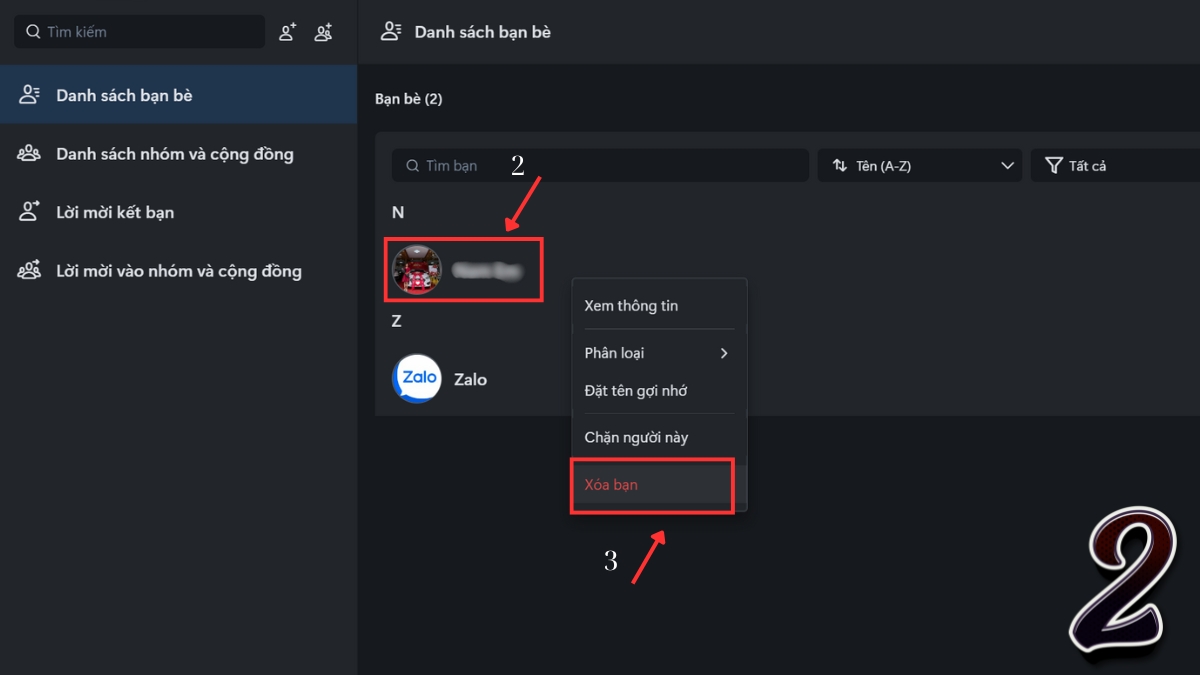Open the Tất cả filter dropdown
Viewport: 1200px width, 675px height.
pyautogui.click(x=1115, y=165)
